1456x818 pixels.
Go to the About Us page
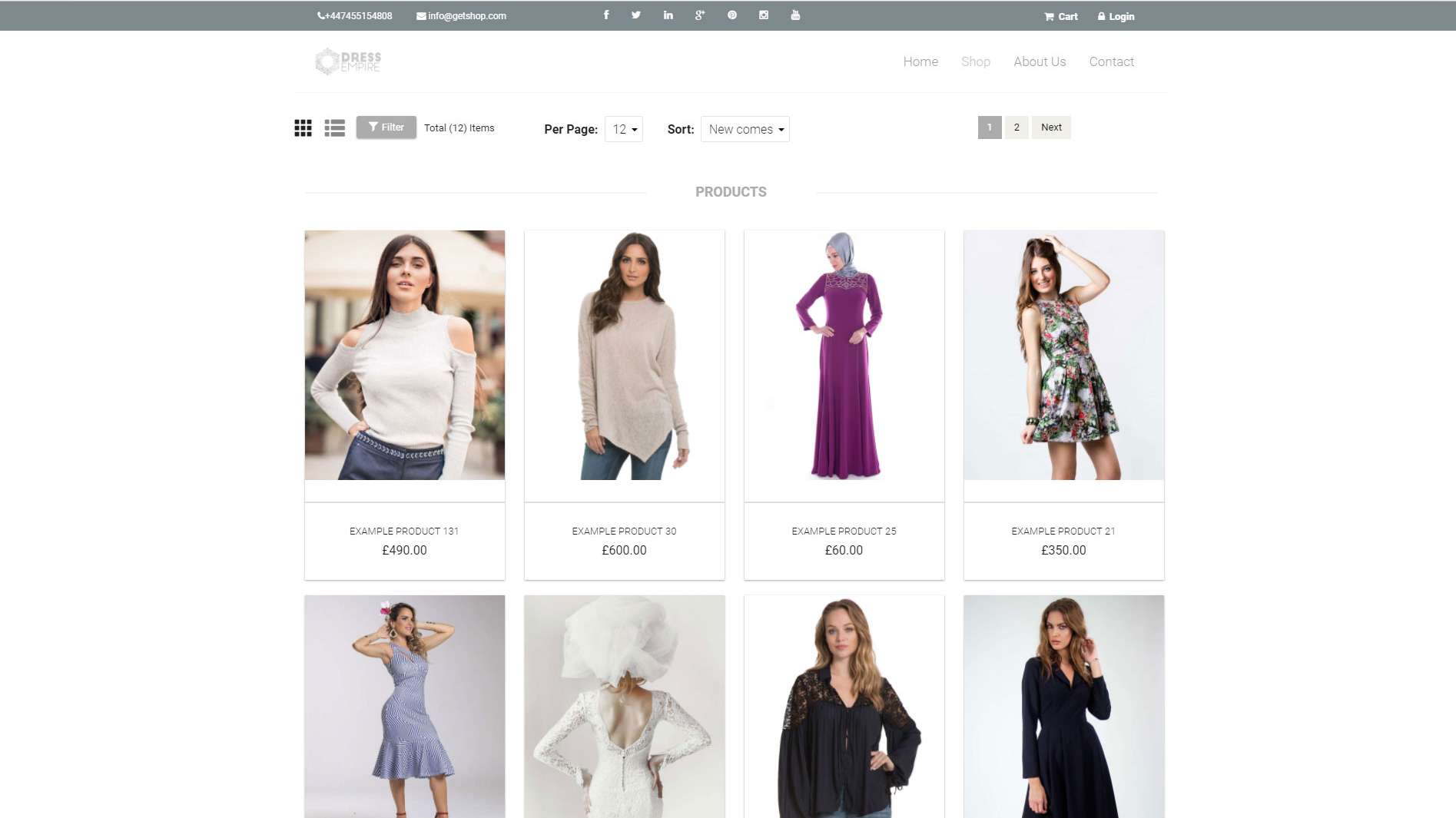click(x=1039, y=61)
